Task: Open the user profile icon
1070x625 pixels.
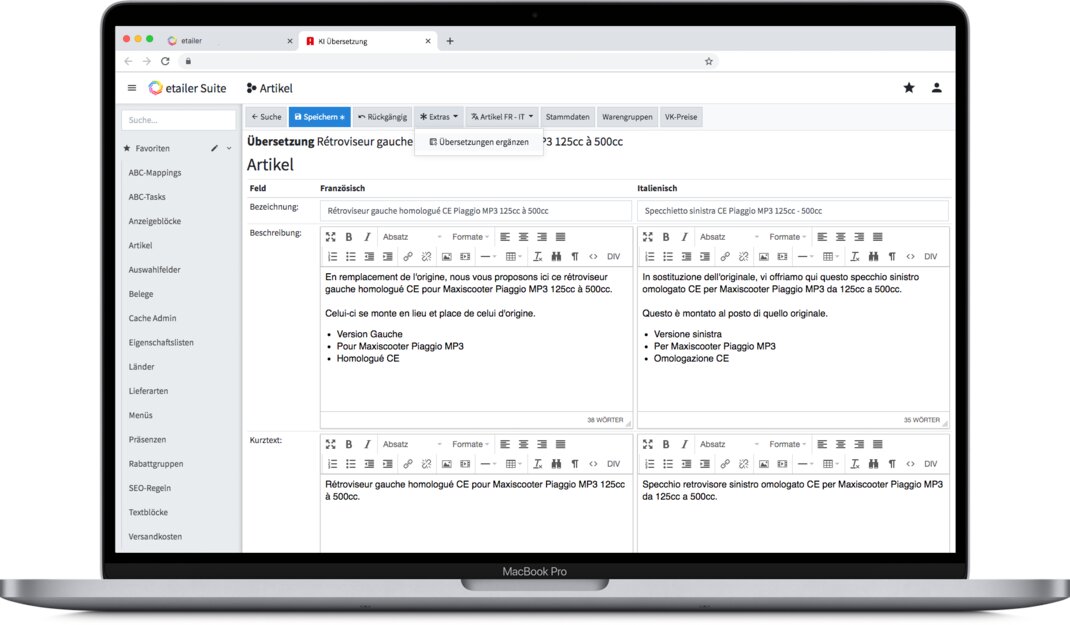Action: pyautogui.click(x=936, y=88)
